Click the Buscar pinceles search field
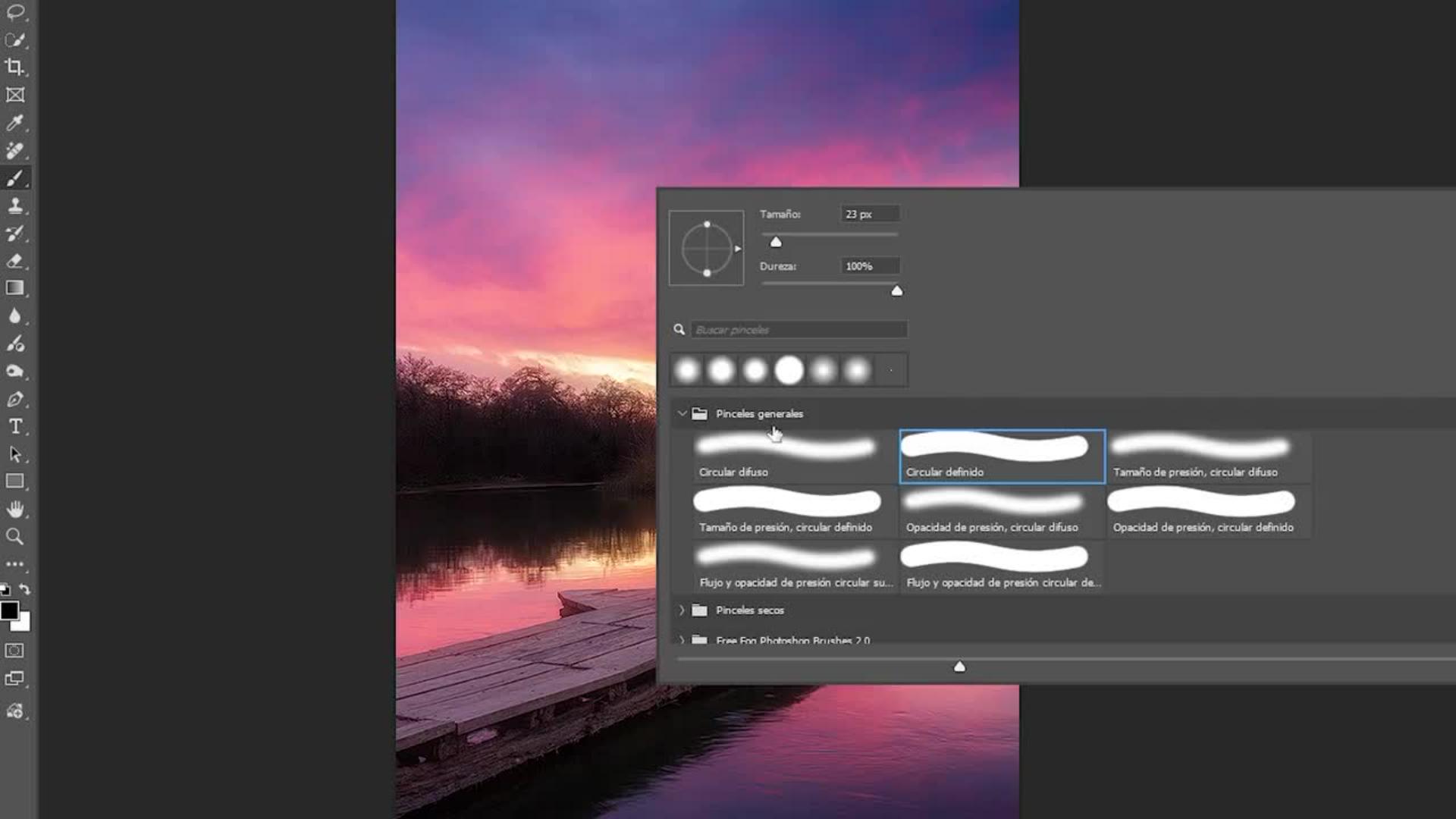1456x819 pixels. 798,330
